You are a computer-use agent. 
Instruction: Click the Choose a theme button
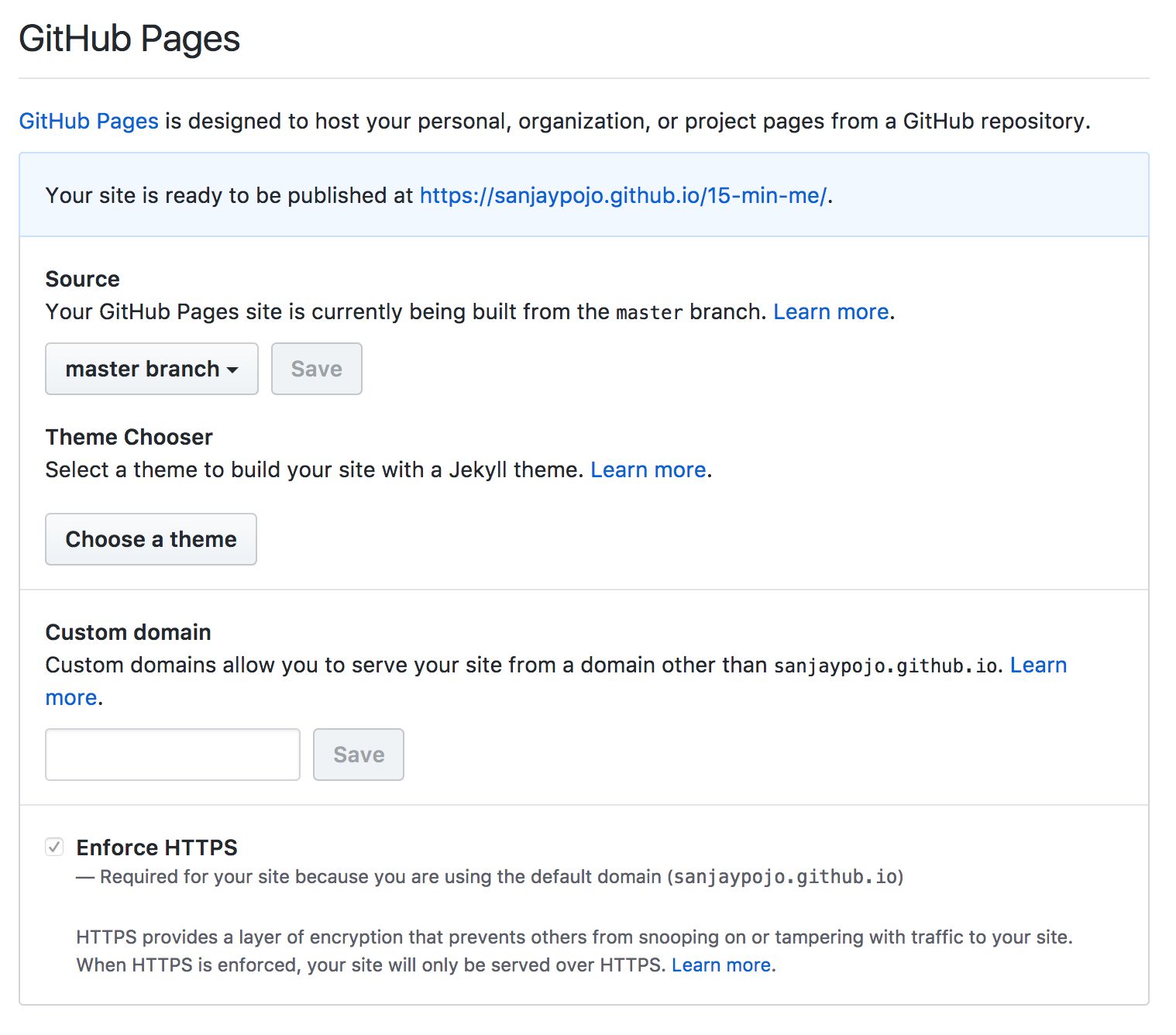[151, 539]
